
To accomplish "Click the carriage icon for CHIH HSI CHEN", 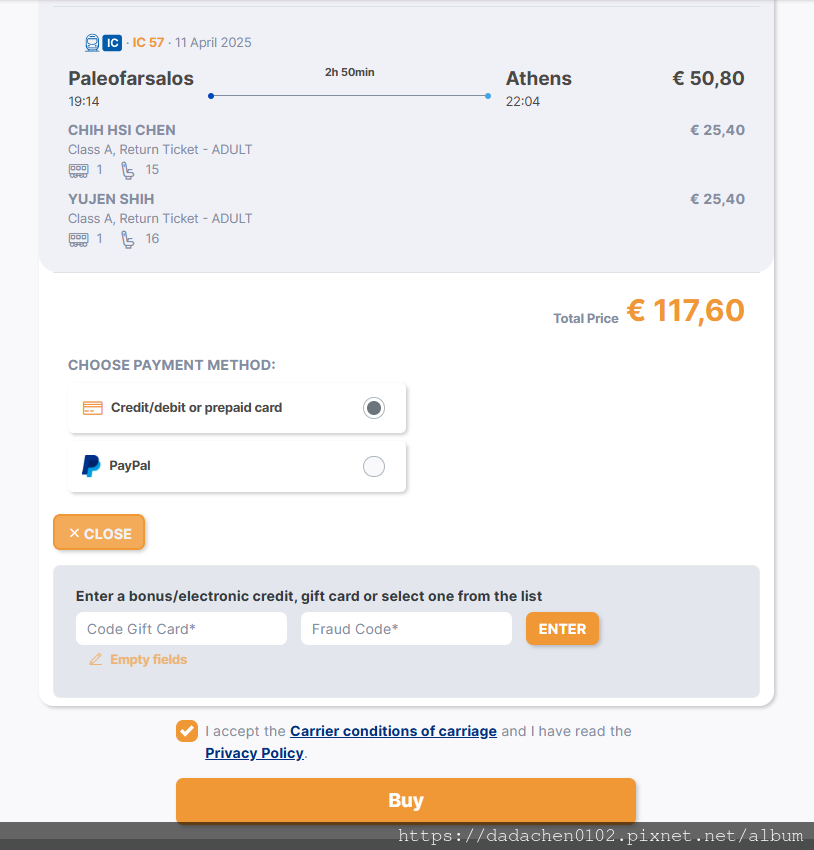I will (x=79, y=171).
